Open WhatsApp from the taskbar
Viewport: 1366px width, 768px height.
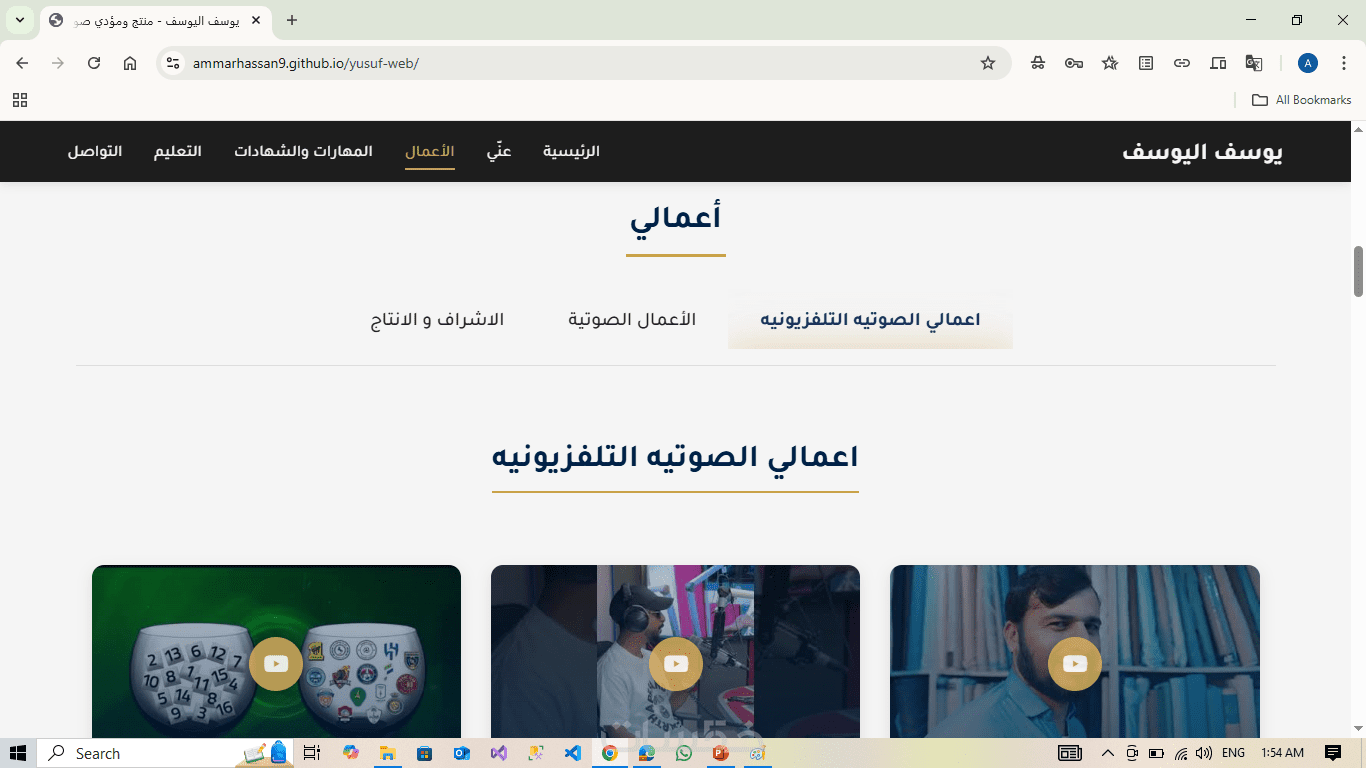point(683,753)
